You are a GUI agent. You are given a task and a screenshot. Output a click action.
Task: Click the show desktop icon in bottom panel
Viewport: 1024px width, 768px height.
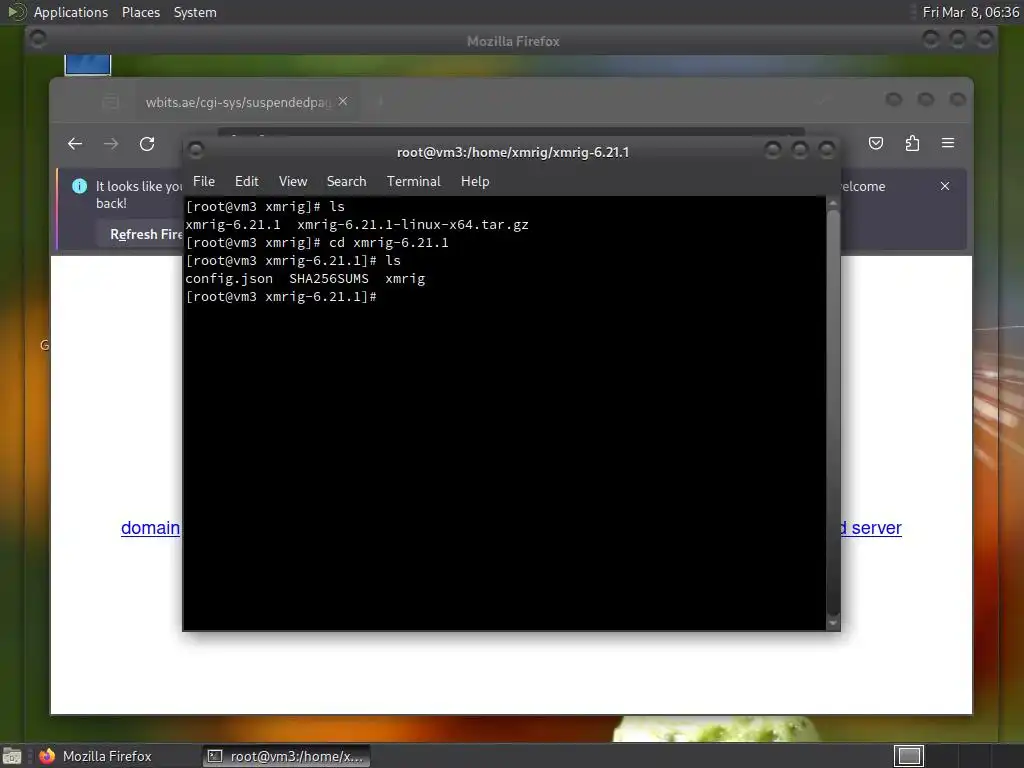(12, 756)
